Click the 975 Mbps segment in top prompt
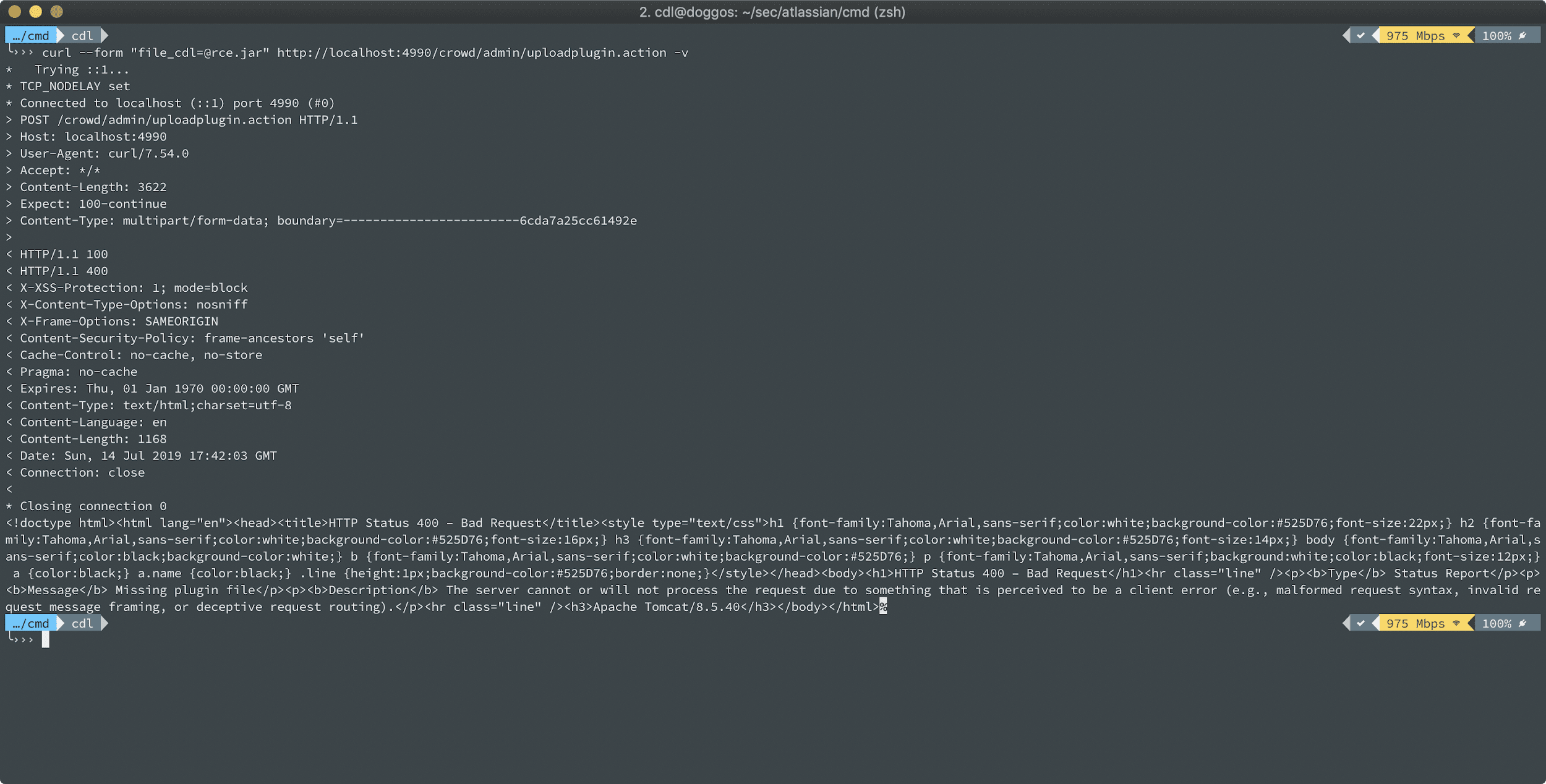This screenshot has height=784, width=1546. pos(1415,35)
